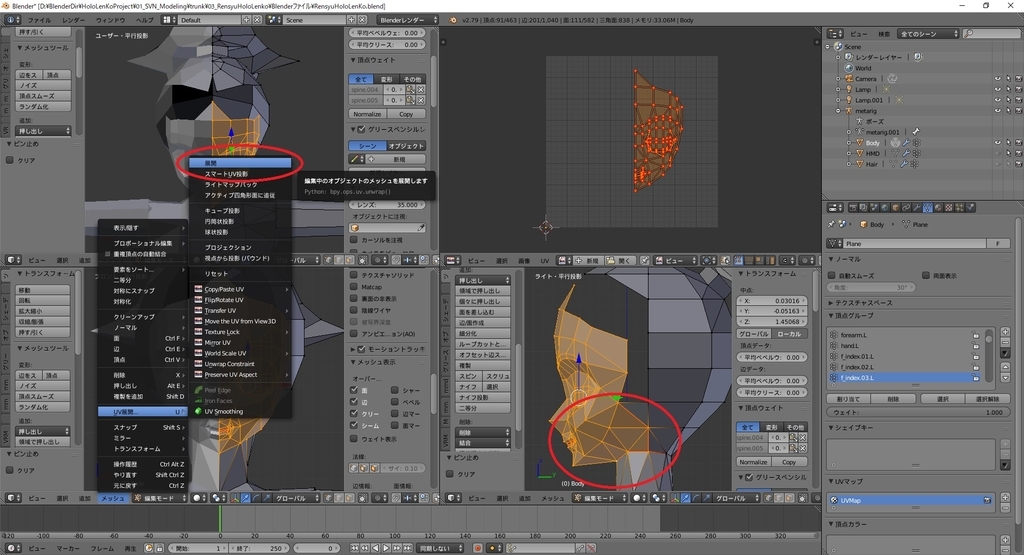The width and height of the screenshot is (1024, 555).
Task: Click the Body modifier wrench icon in outliner
Action: coord(906,142)
